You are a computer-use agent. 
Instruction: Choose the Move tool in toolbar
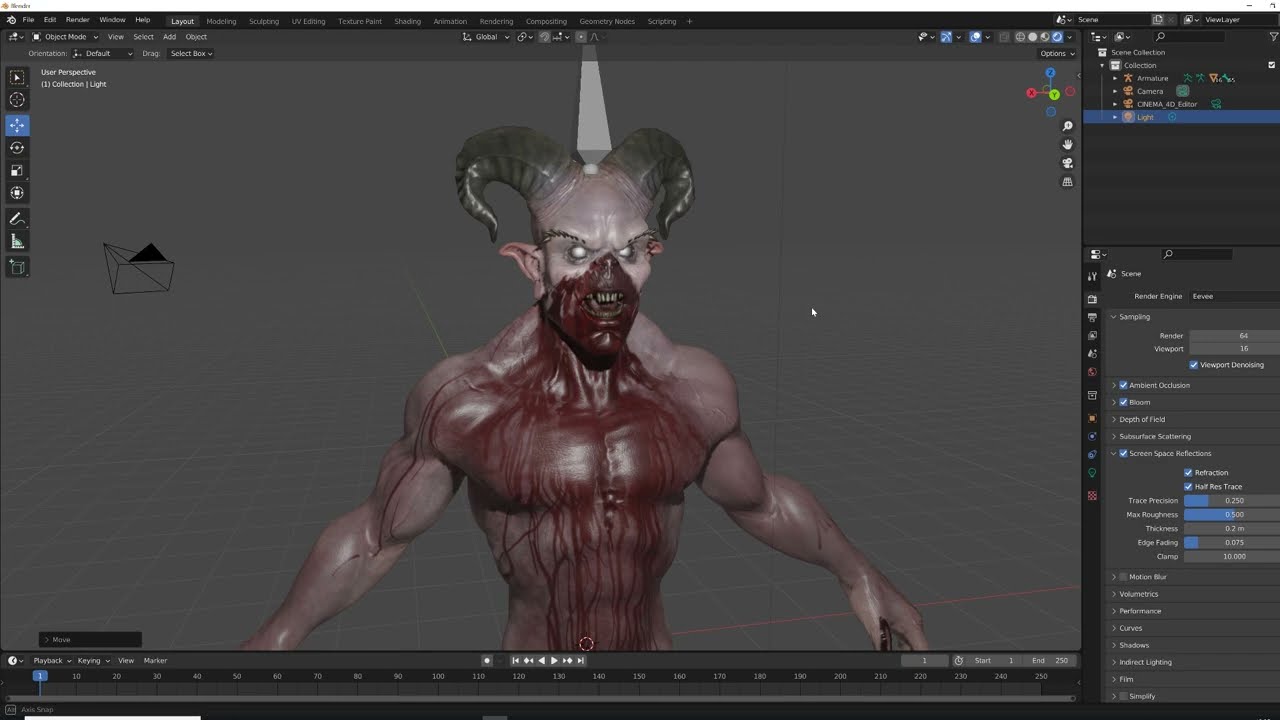17,125
